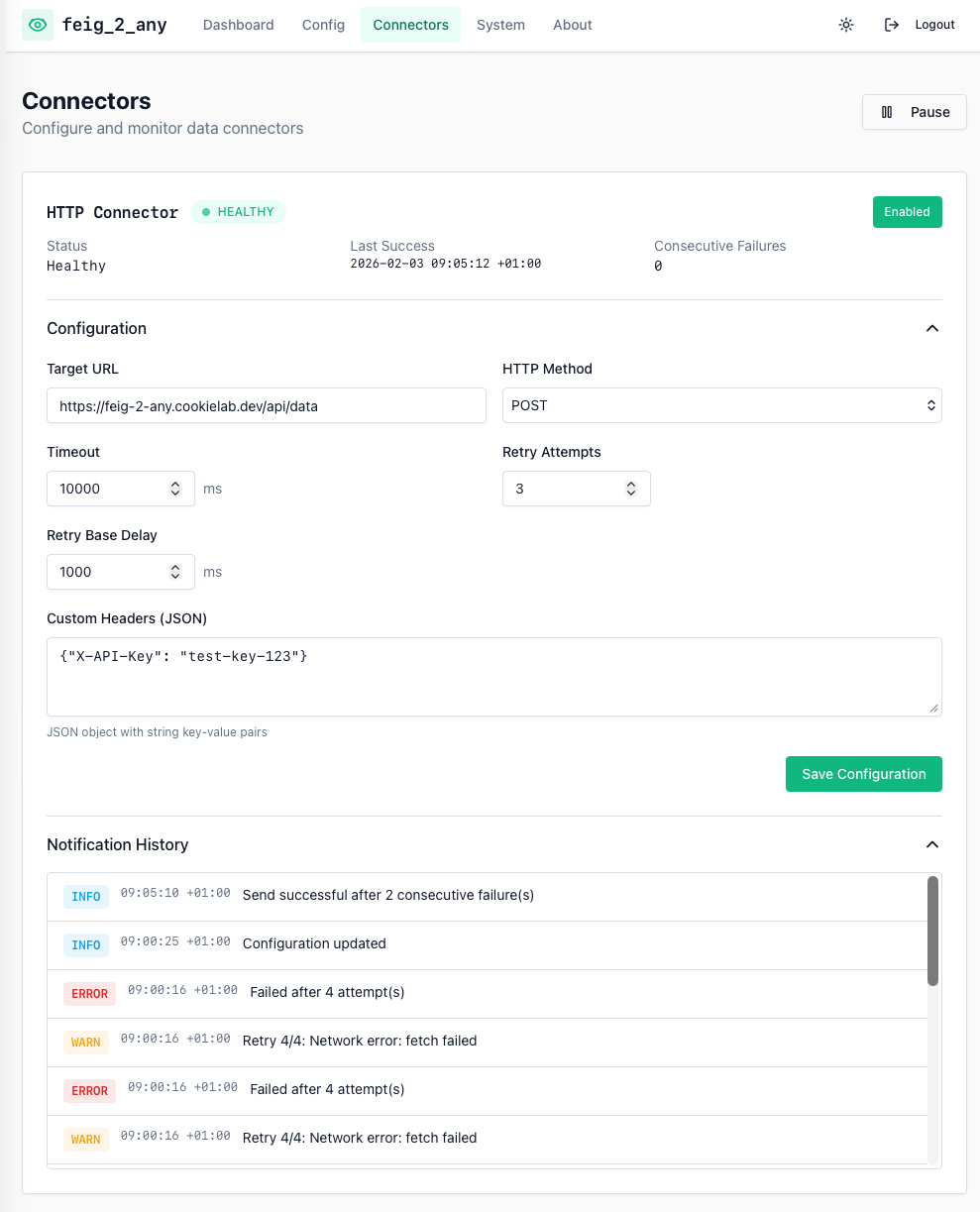This screenshot has width=980, height=1212.
Task: Click the pause bars icon
Action: point(887,112)
